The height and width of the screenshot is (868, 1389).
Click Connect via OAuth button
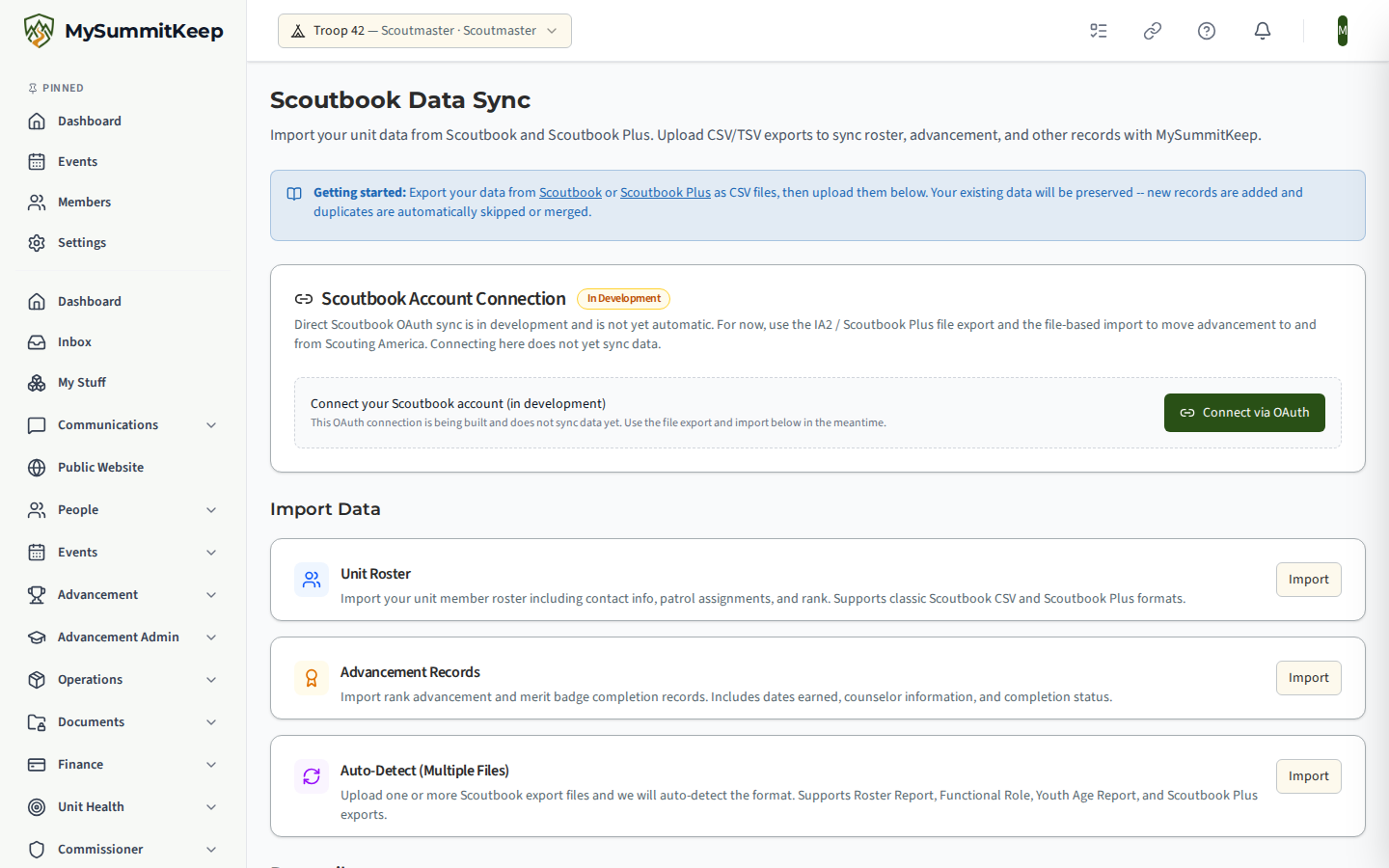click(x=1244, y=413)
